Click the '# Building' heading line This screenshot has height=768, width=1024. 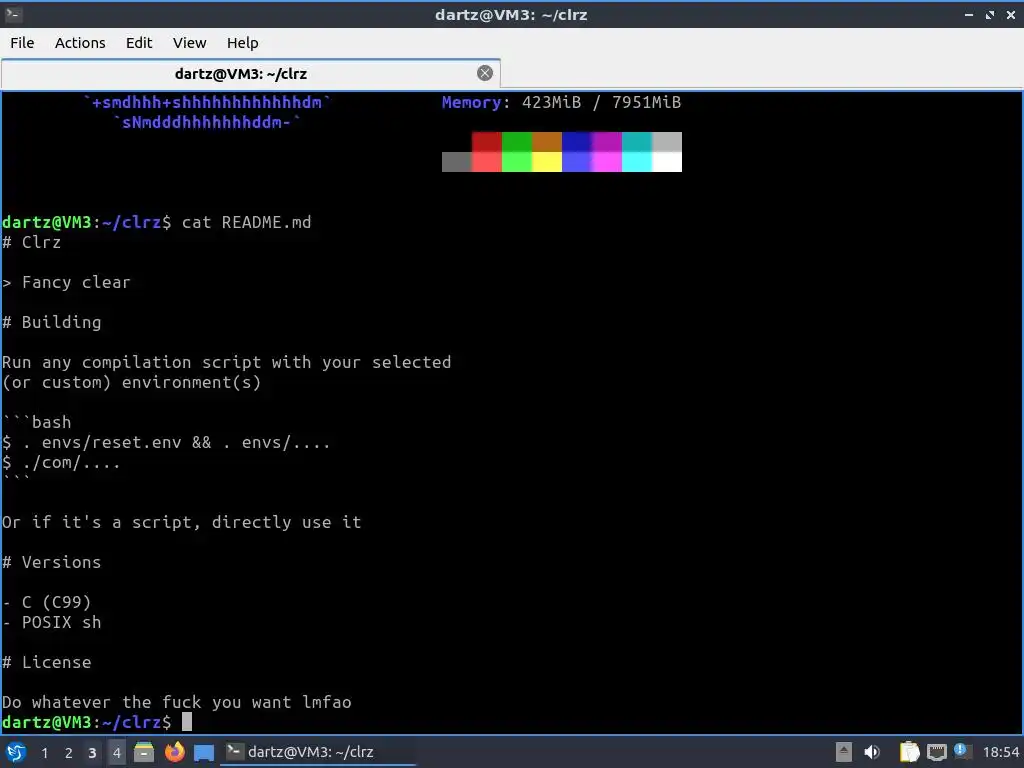tap(52, 322)
